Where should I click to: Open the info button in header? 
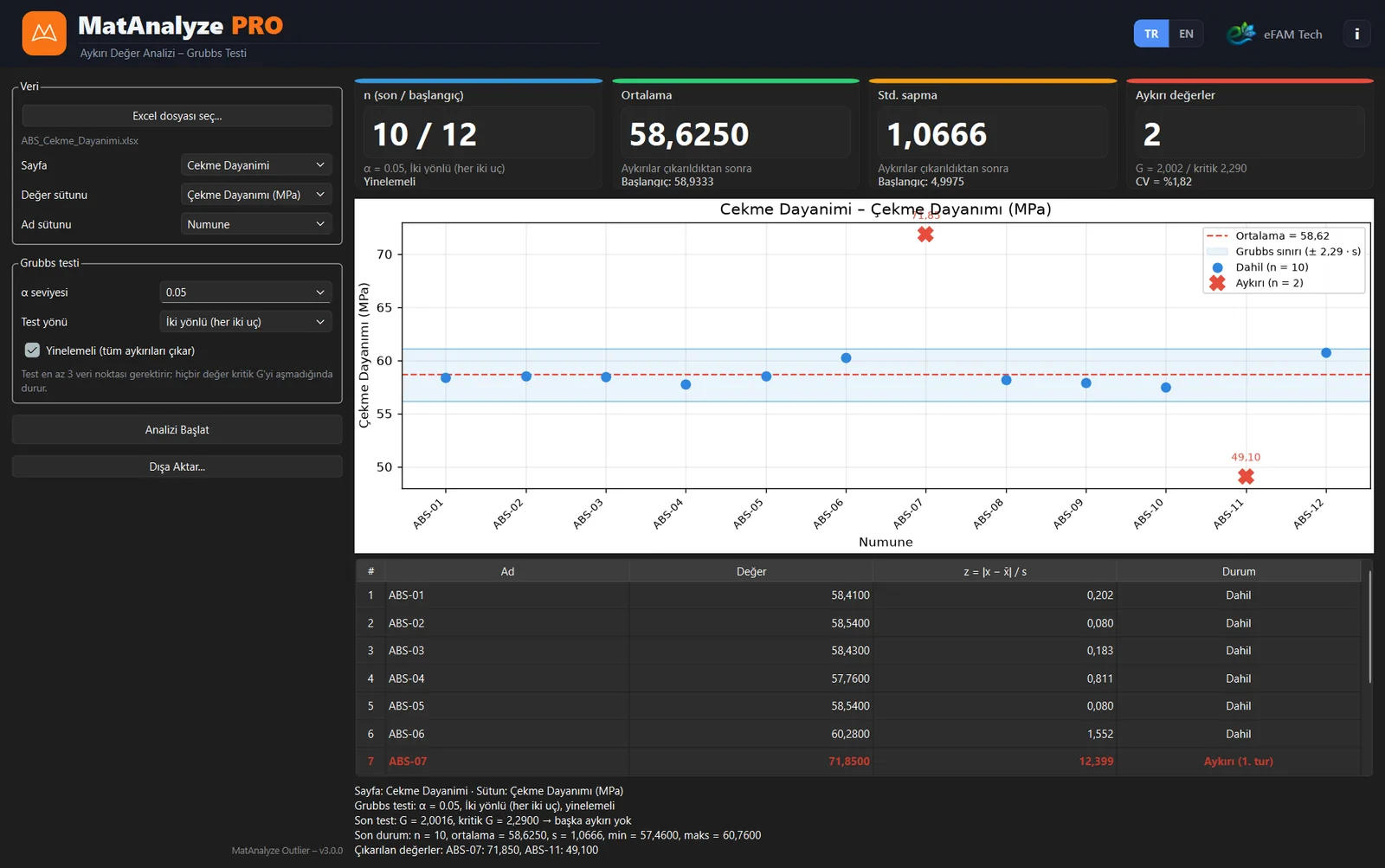tap(1356, 34)
